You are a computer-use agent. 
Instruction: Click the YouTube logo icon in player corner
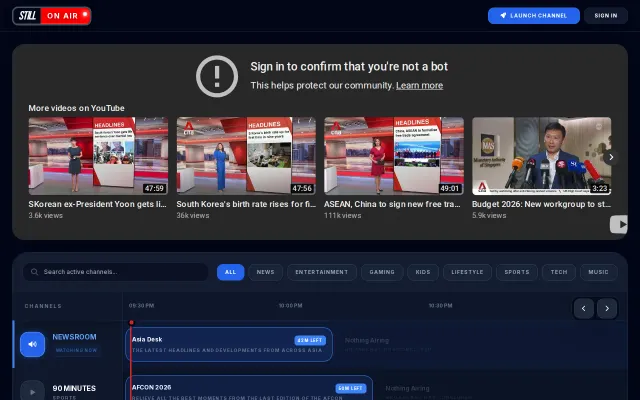(619, 224)
